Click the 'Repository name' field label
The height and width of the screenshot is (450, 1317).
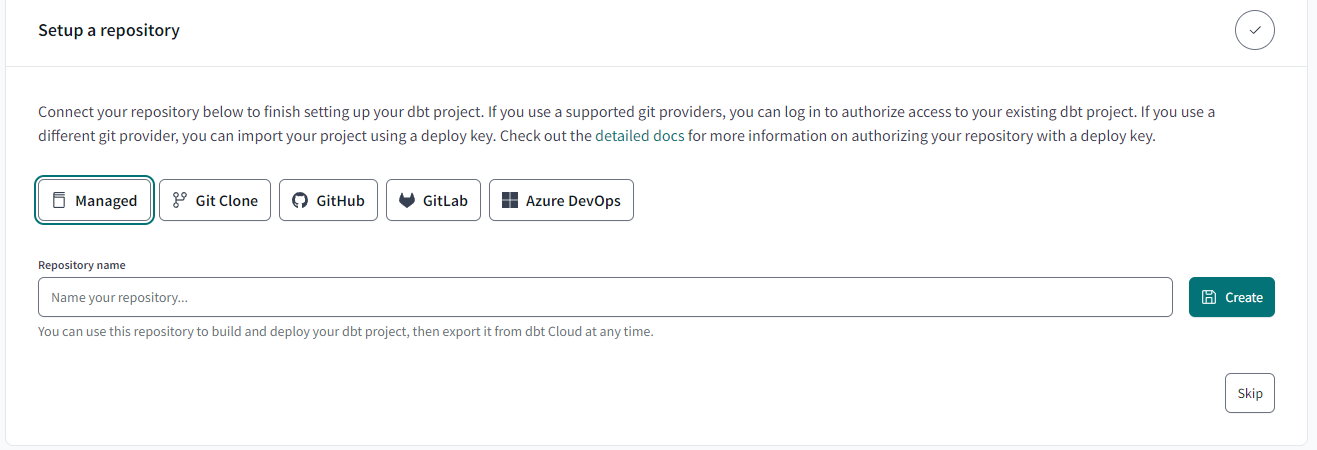pos(82,265)
